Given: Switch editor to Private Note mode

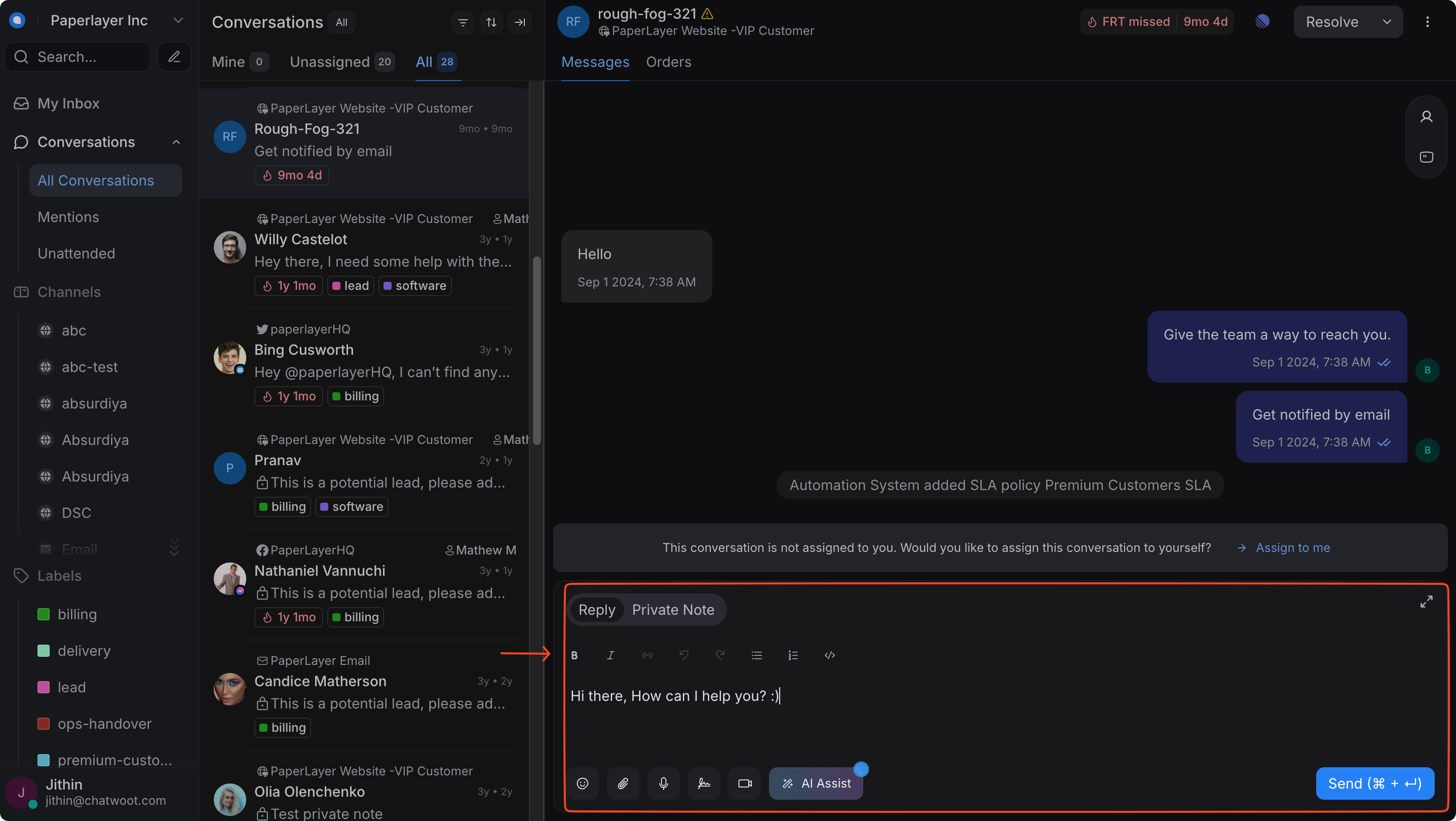Looking at the screenshot, I should coord(673,610).
